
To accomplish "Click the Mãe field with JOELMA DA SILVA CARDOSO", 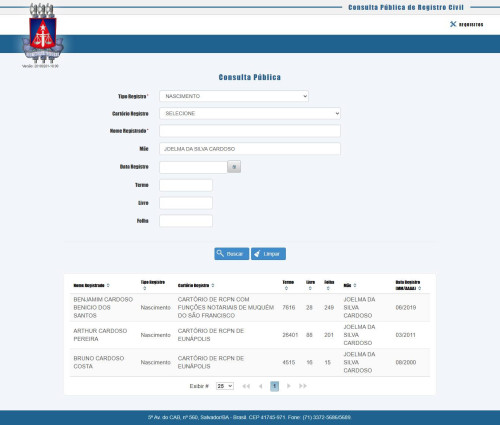I will [250, 149].
